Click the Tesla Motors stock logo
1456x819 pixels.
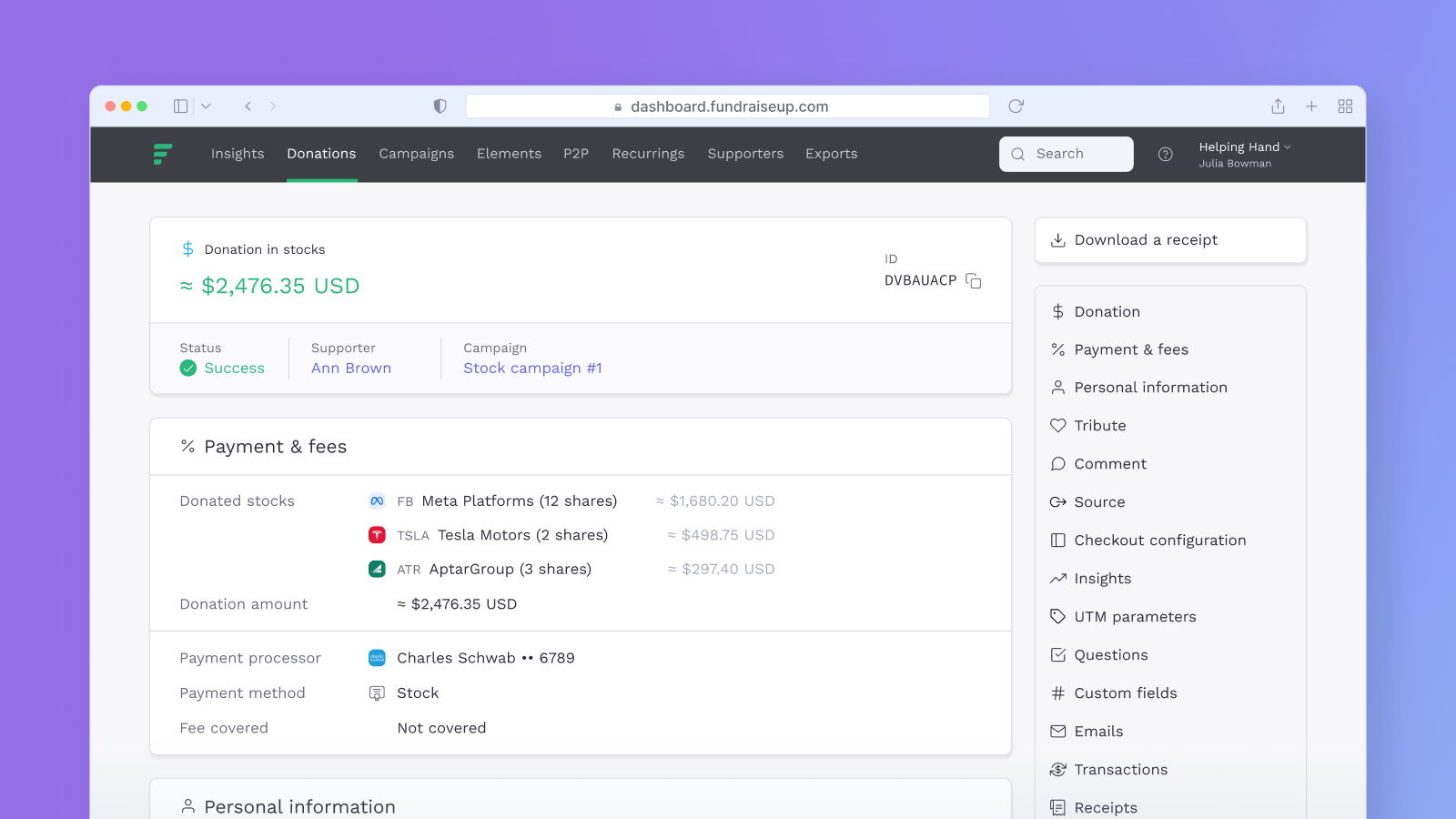[377, 535]
